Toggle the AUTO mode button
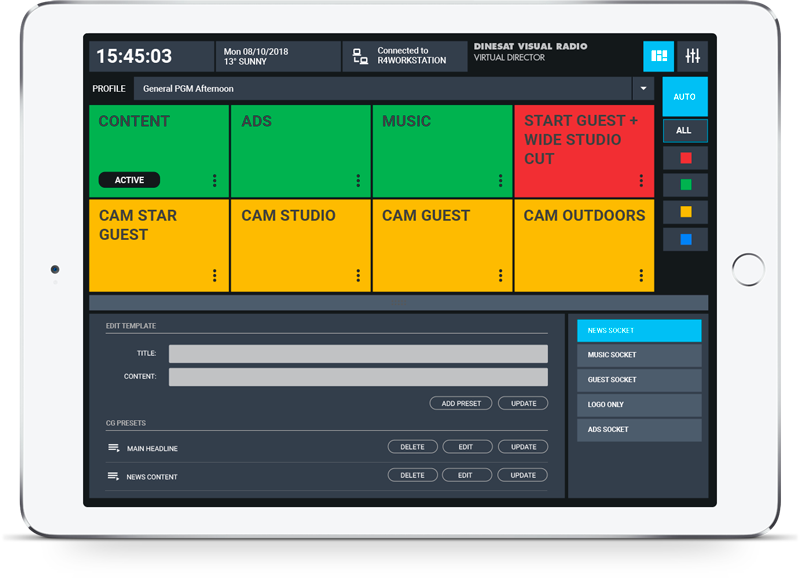 point(684,97)
